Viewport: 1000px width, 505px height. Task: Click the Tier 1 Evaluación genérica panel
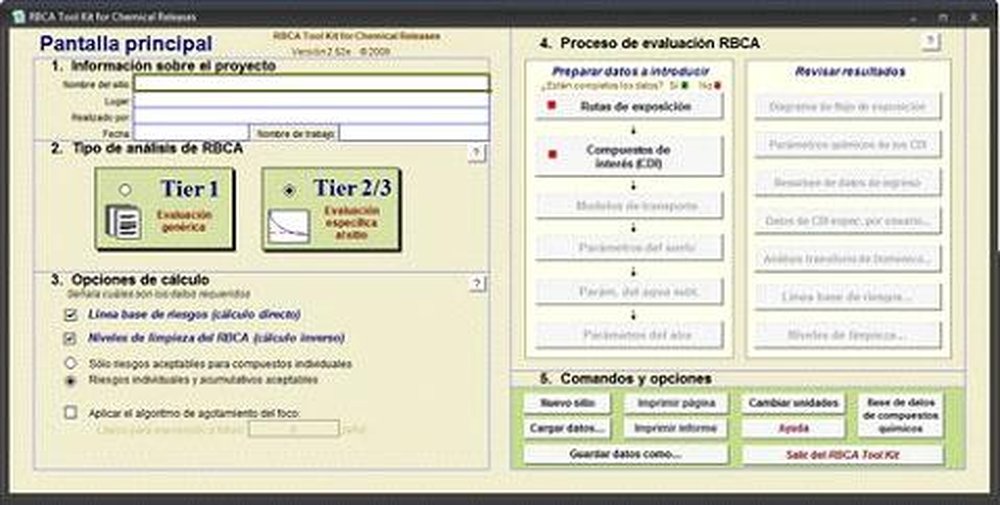(x=165, y=209)
